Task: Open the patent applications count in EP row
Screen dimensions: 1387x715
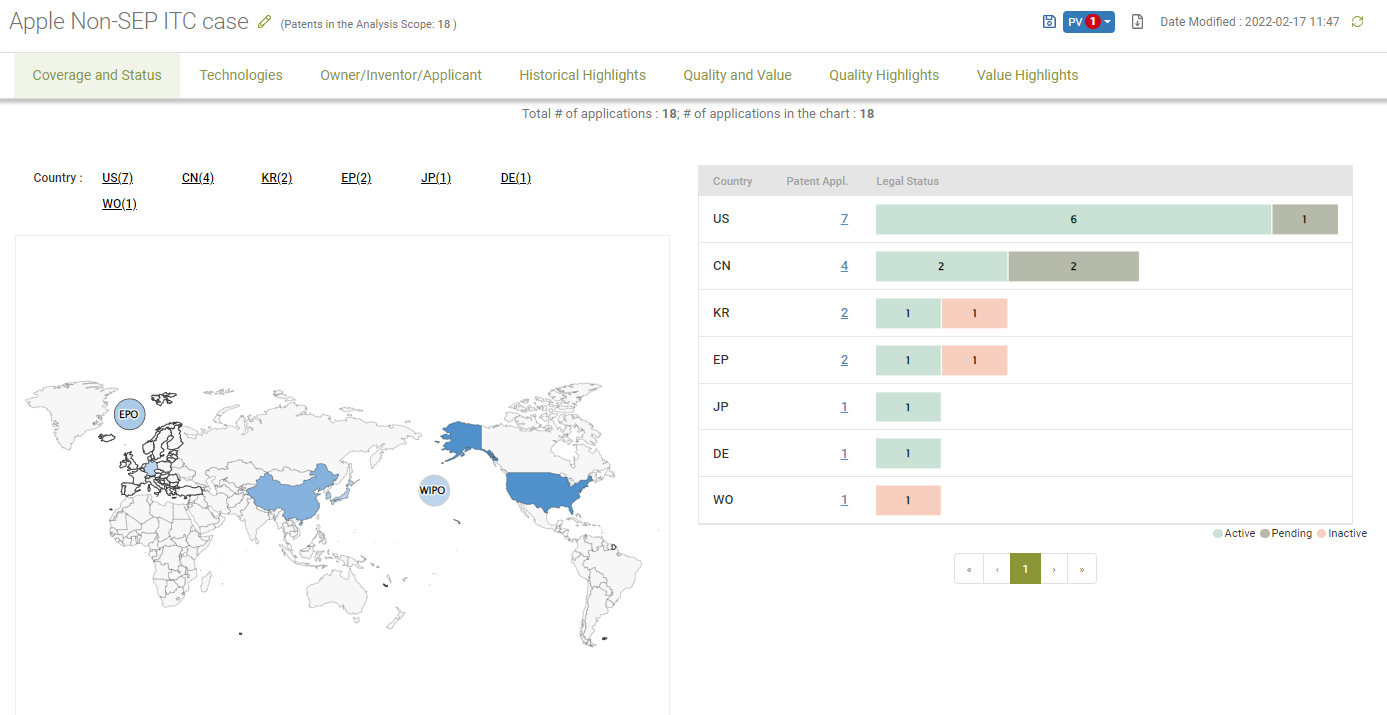Action: (x=844, y=360)
